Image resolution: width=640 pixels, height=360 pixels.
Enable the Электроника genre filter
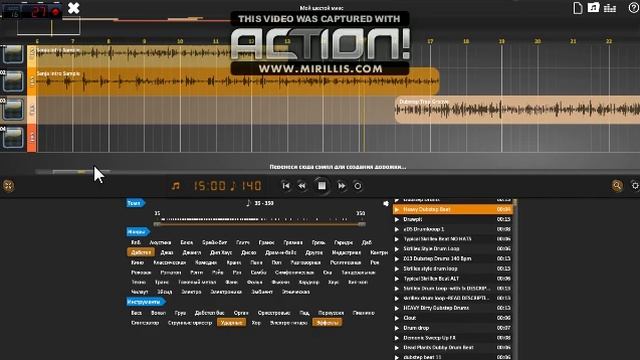(x=226, y=292)
